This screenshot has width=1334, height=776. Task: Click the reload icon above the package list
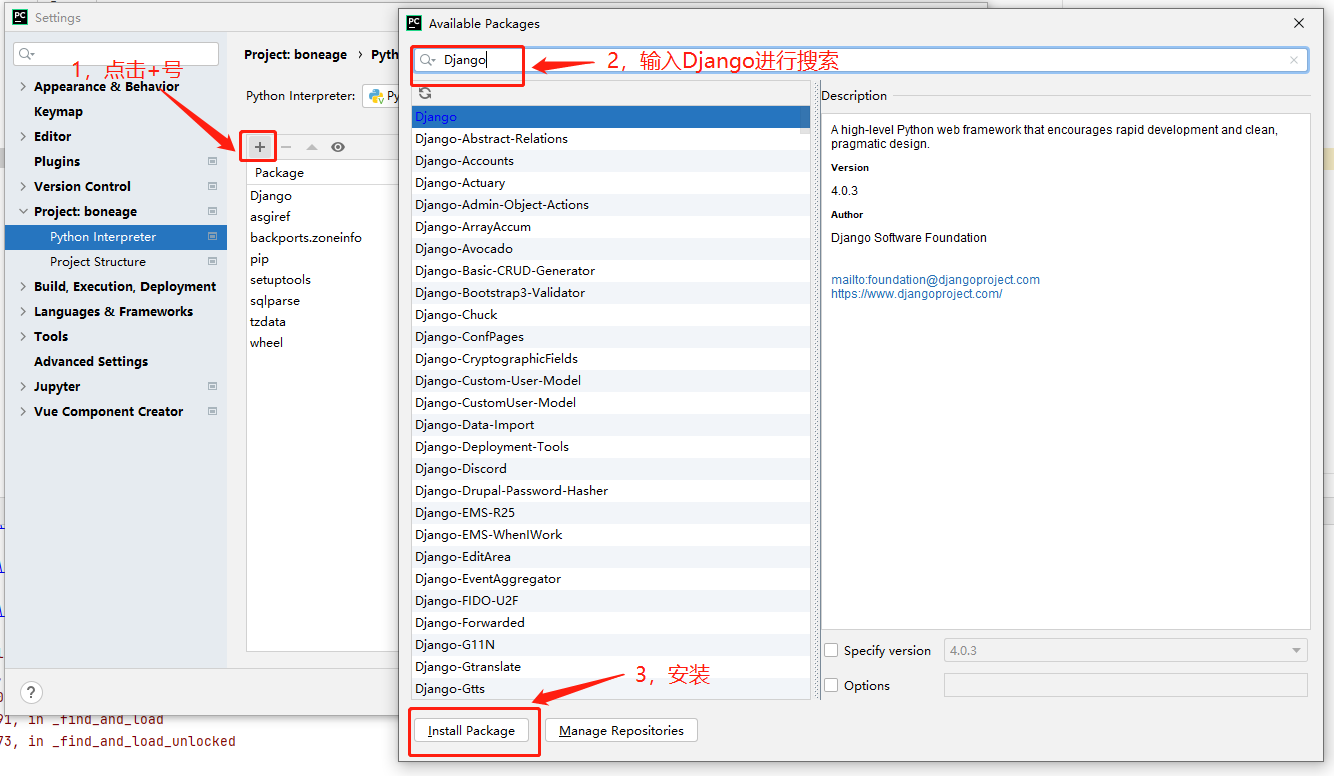point(425,92)
